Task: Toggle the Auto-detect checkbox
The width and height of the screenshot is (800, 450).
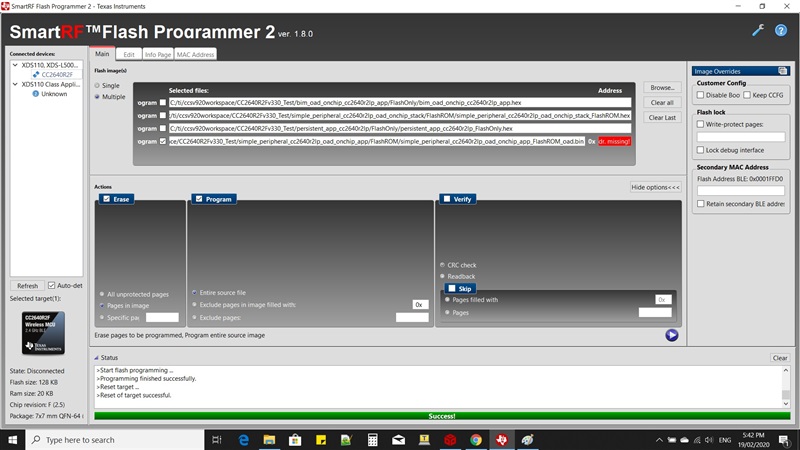Action: point(52,285)
